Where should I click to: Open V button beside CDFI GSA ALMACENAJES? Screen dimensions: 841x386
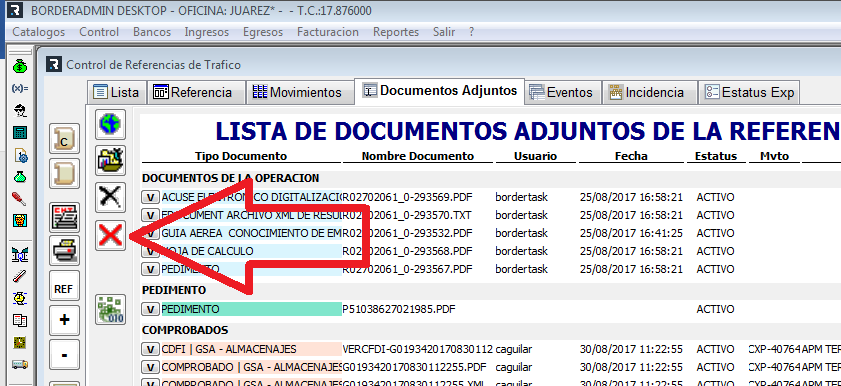(x=151, y=350)
